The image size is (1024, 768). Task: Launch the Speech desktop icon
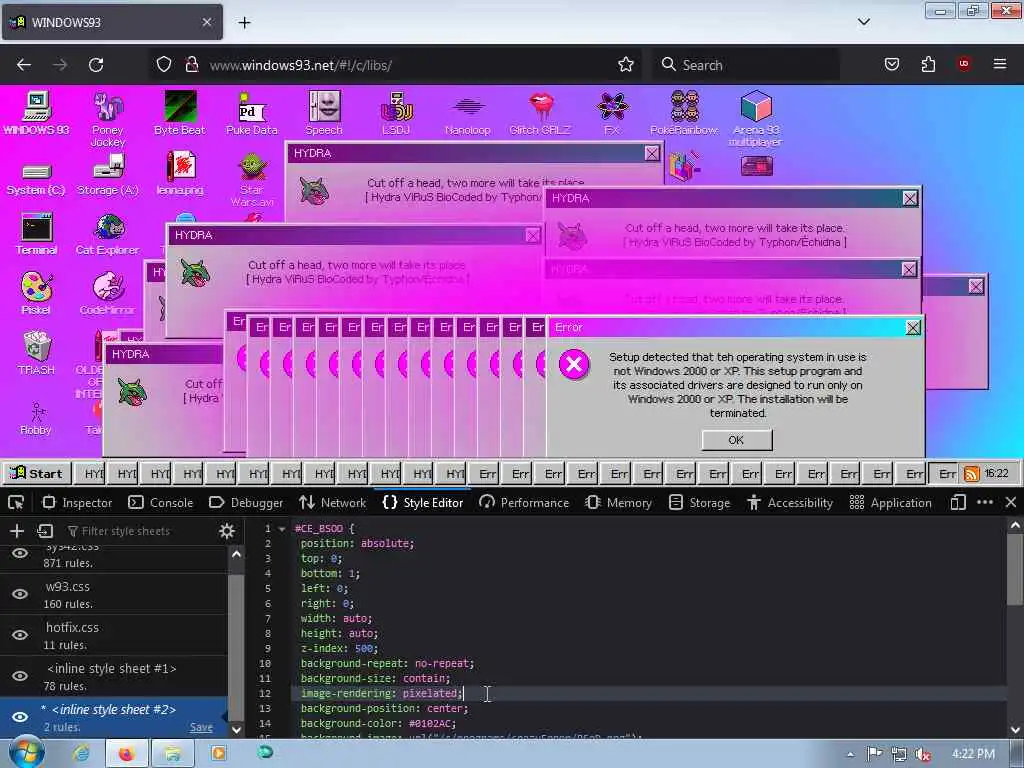point(324,112)
